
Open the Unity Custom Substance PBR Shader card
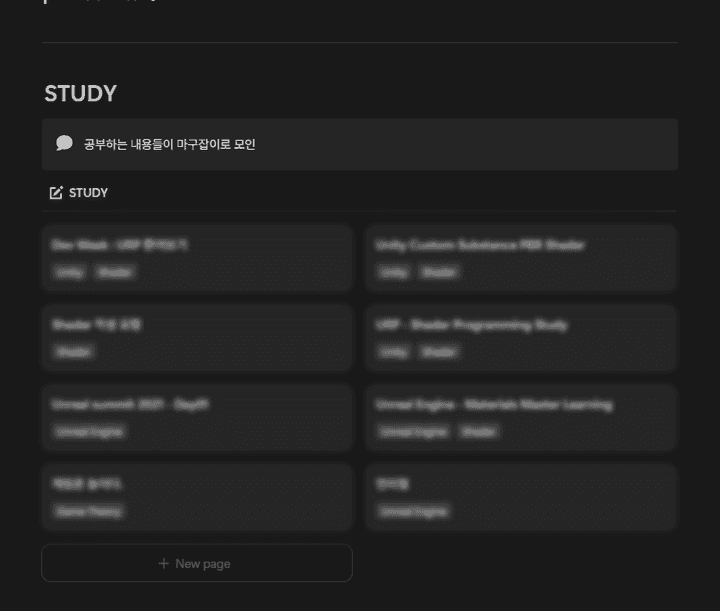522,258
